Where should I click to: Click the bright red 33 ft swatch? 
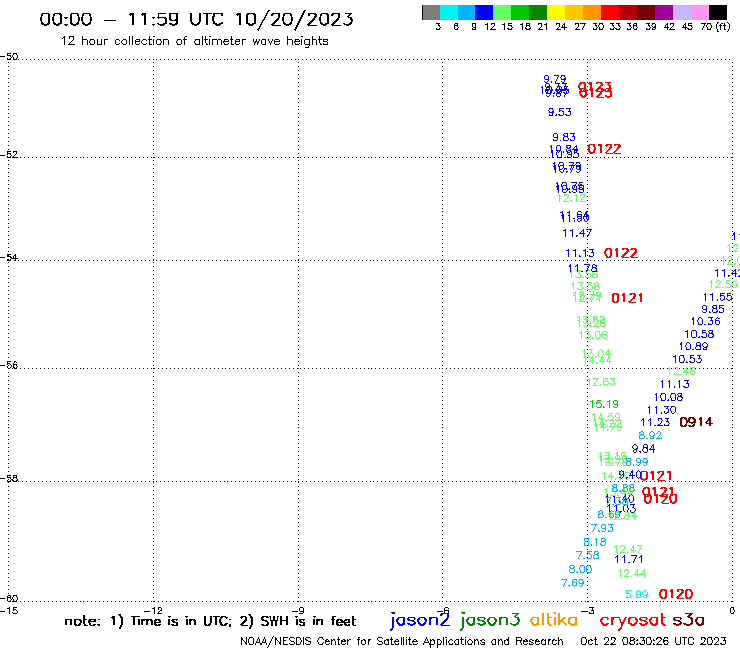[x=609, y=12]
